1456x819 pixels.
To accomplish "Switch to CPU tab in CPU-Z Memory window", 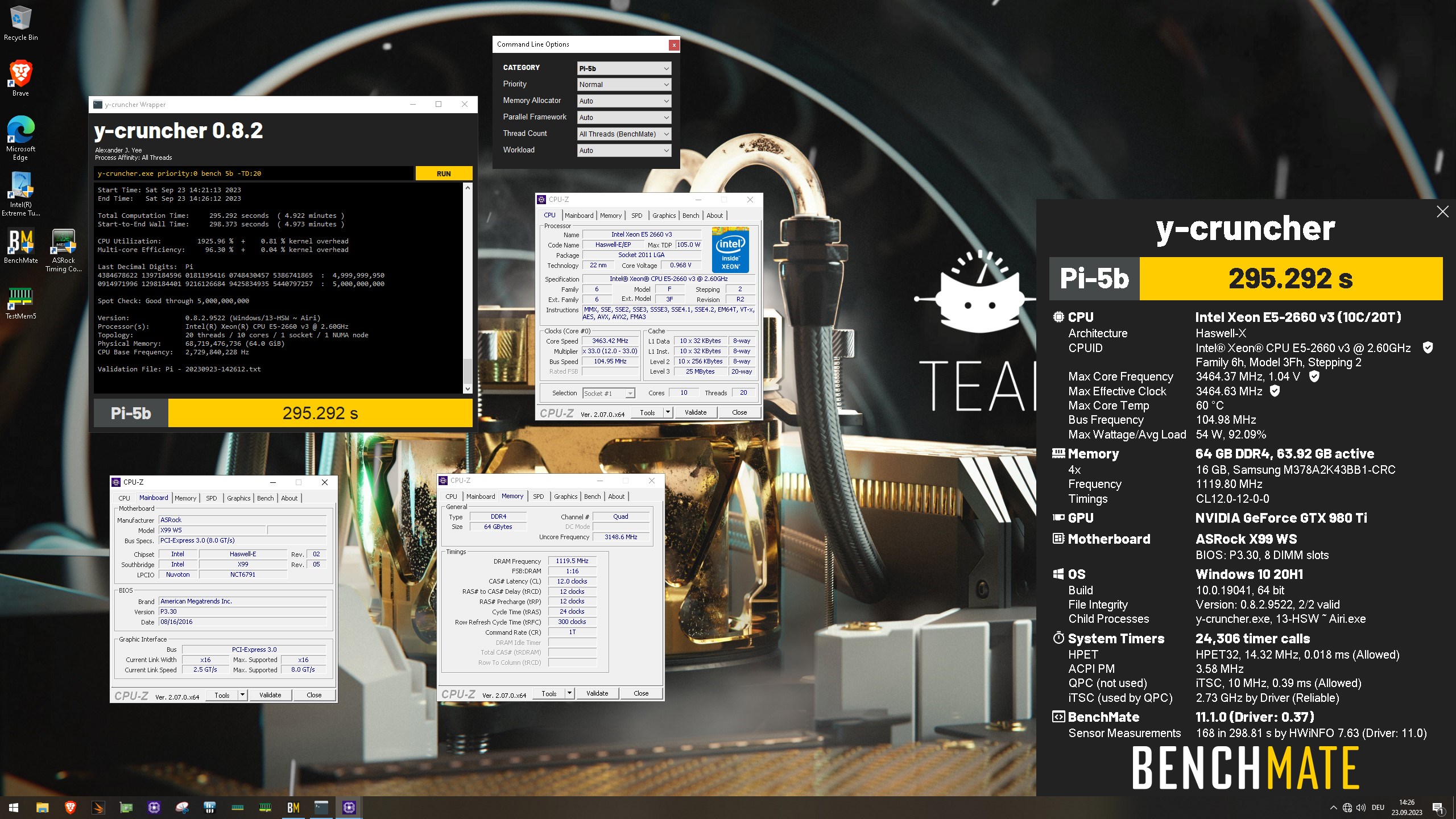I will pos(451,497).
